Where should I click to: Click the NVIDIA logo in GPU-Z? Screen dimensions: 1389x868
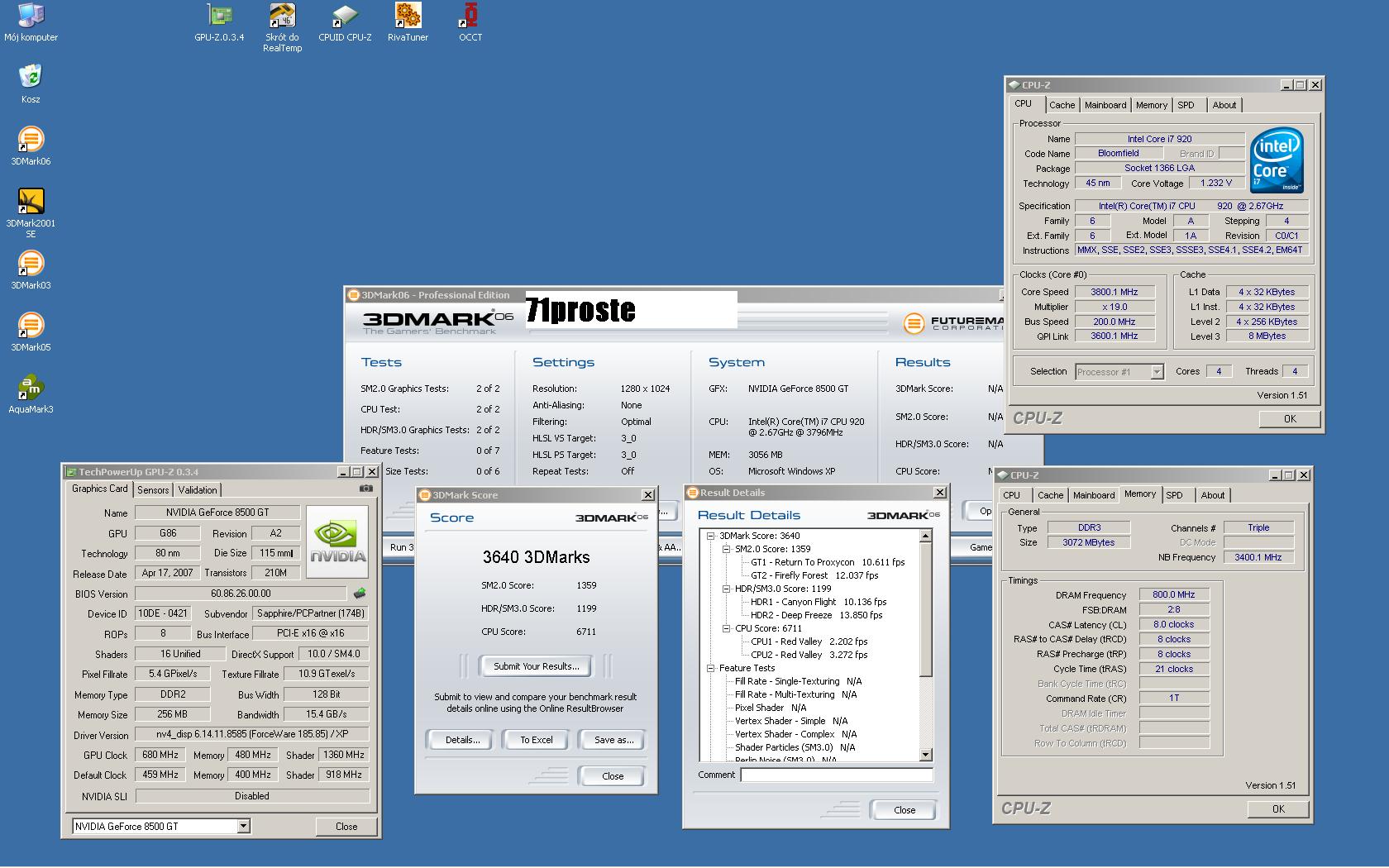(337, 541)
